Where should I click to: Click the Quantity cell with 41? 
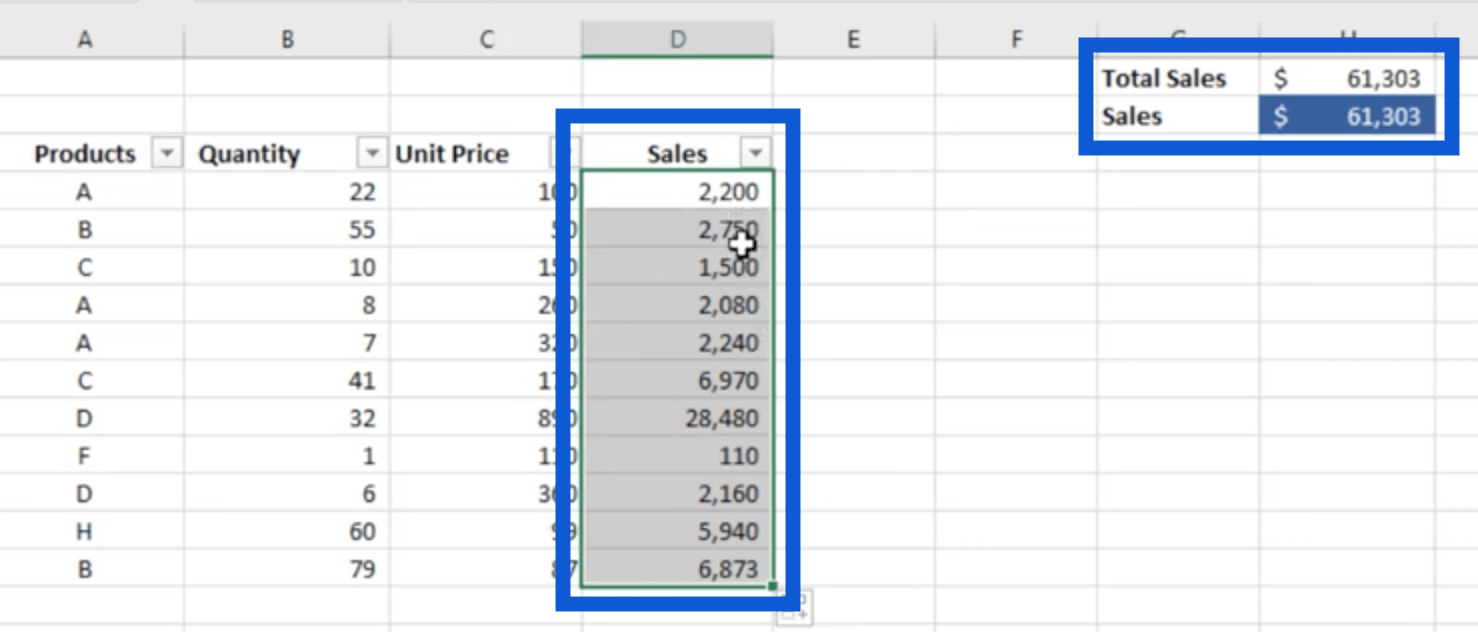(x=287, y=381)
